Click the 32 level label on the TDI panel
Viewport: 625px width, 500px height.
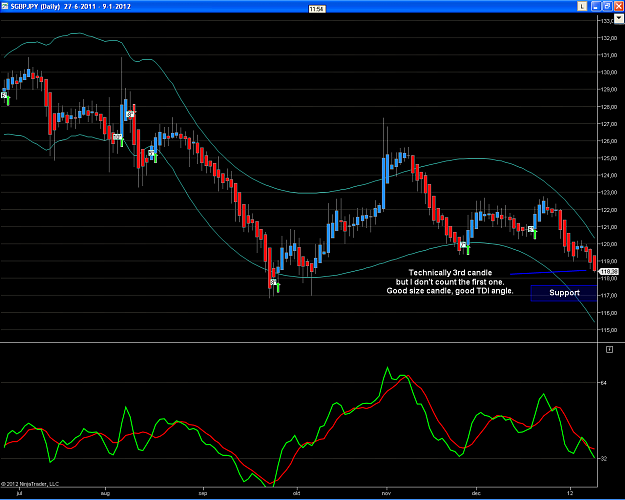tap(603, 459)
